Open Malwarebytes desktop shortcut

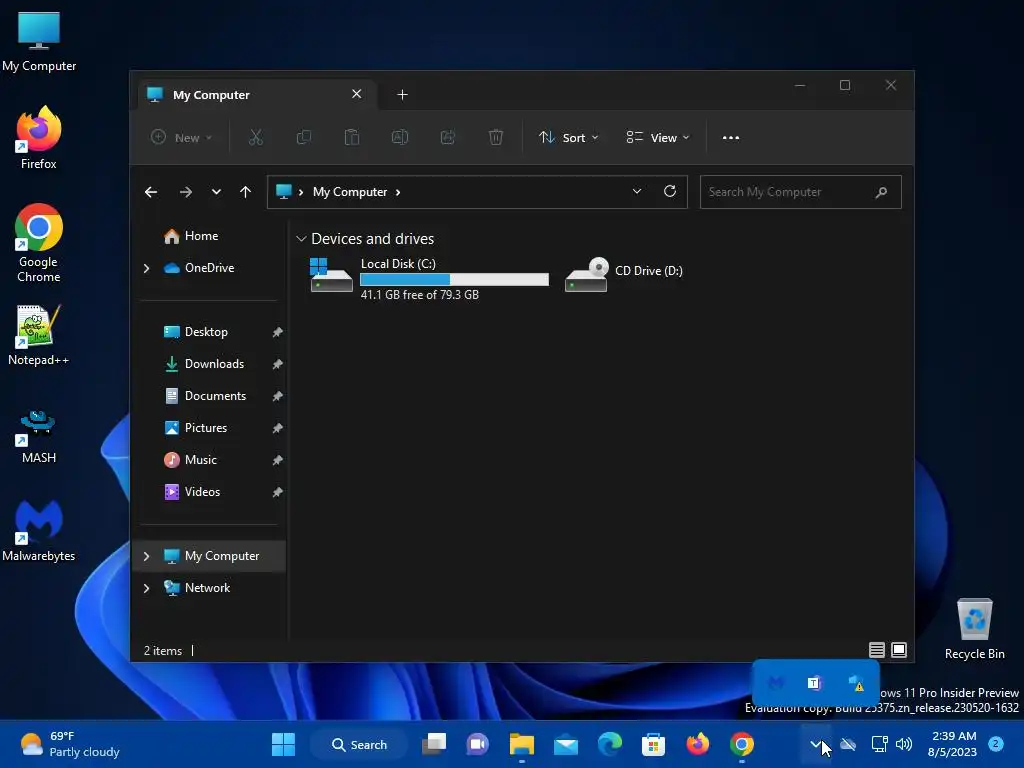coord(39,531)
